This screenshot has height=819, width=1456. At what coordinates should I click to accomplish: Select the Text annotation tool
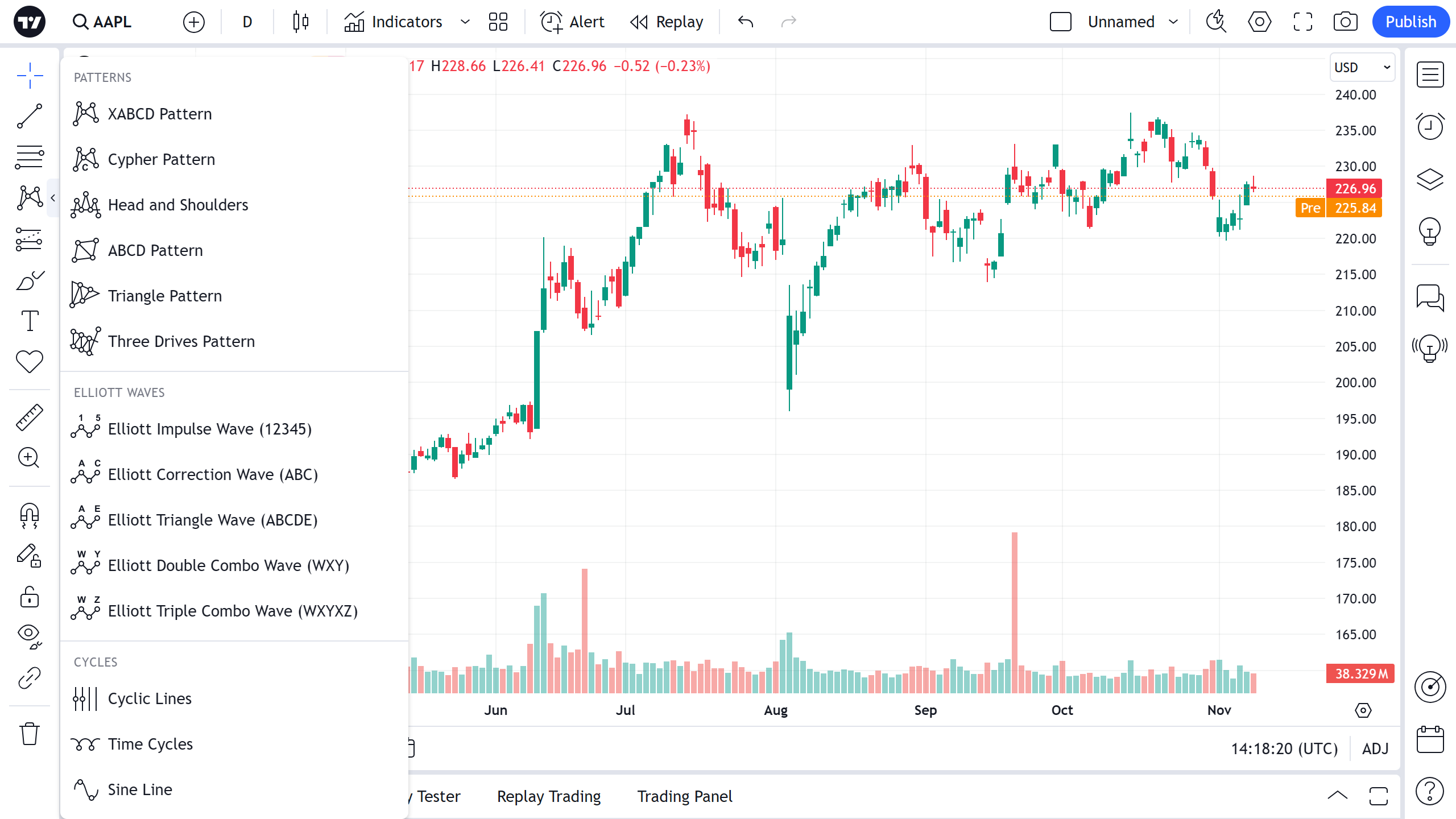click(29, 321)
